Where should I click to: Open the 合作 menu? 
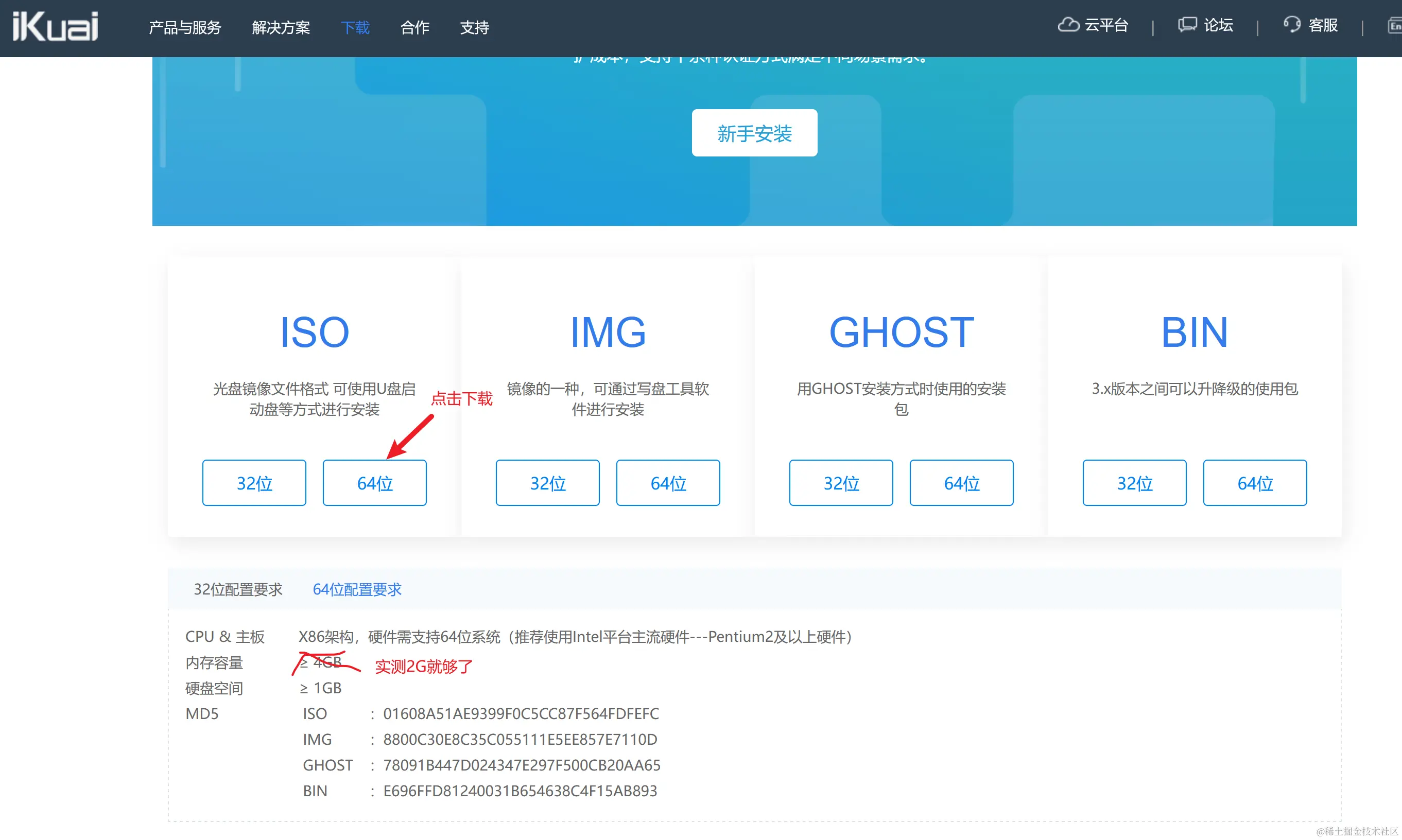point(414,27)
